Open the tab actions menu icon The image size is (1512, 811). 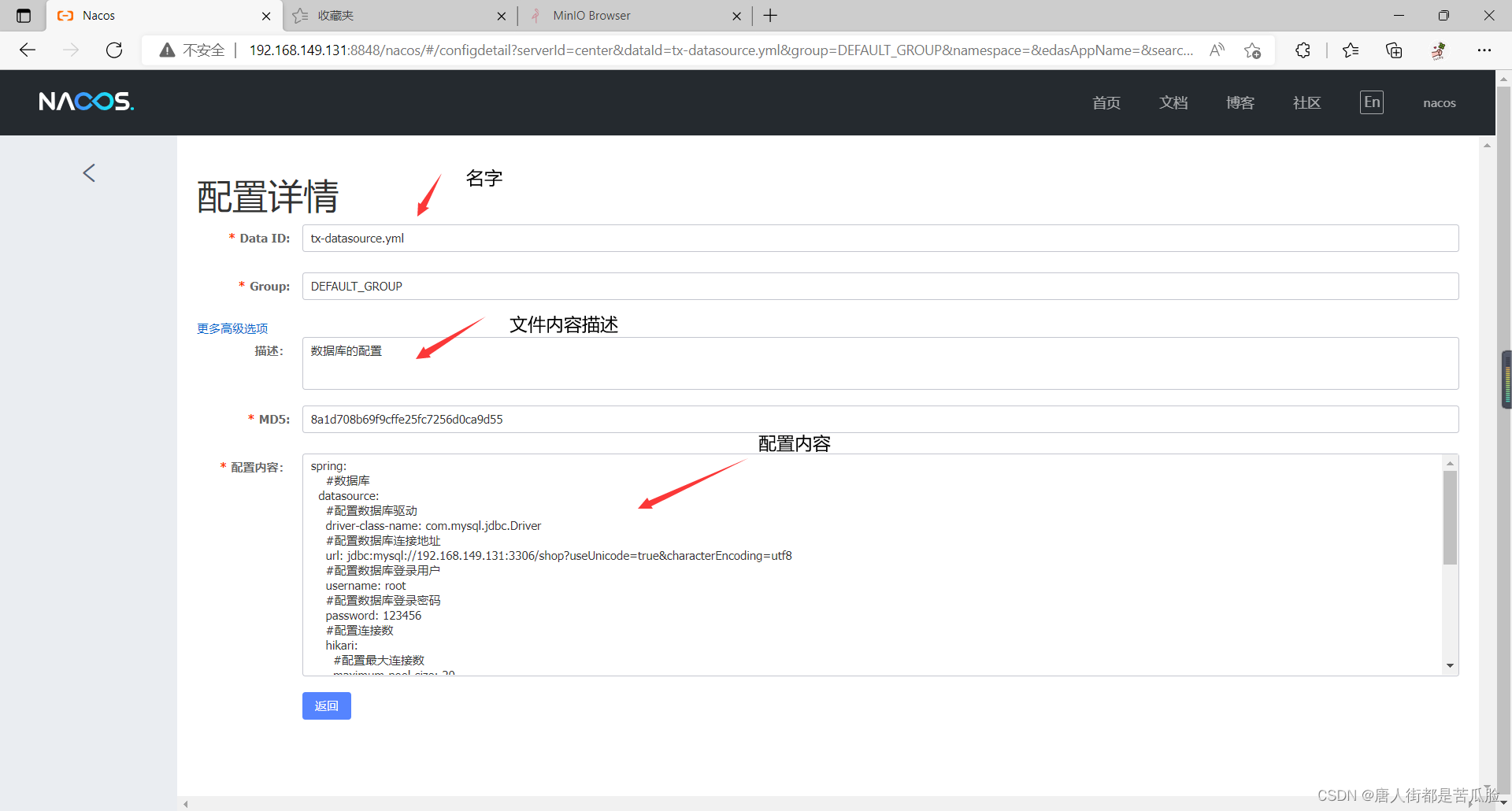click(x=24, y=16)
